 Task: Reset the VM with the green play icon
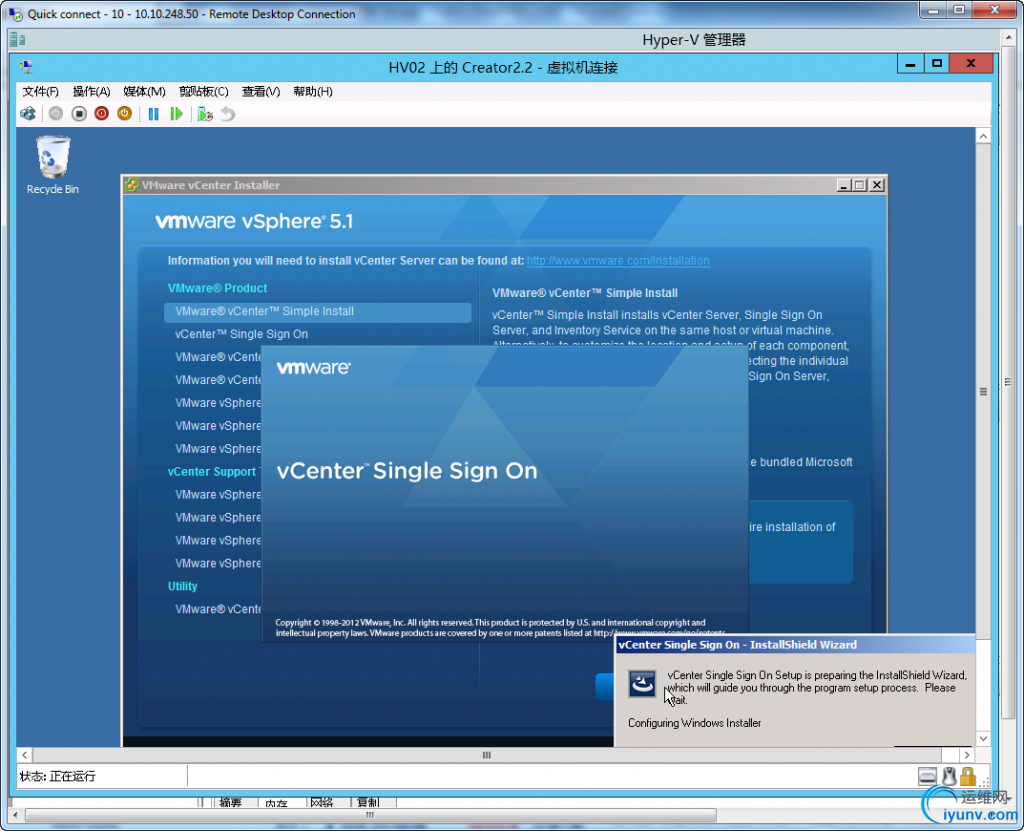[176, 114]
